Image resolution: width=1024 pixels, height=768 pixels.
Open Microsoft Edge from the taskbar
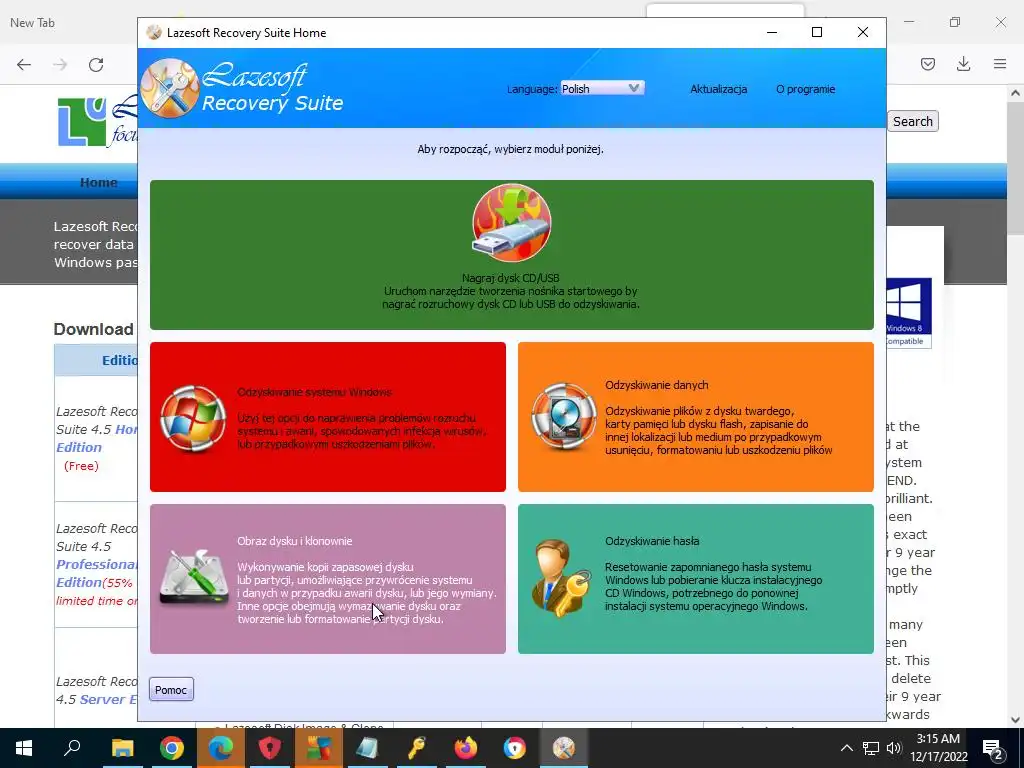[x=221, y=748]
